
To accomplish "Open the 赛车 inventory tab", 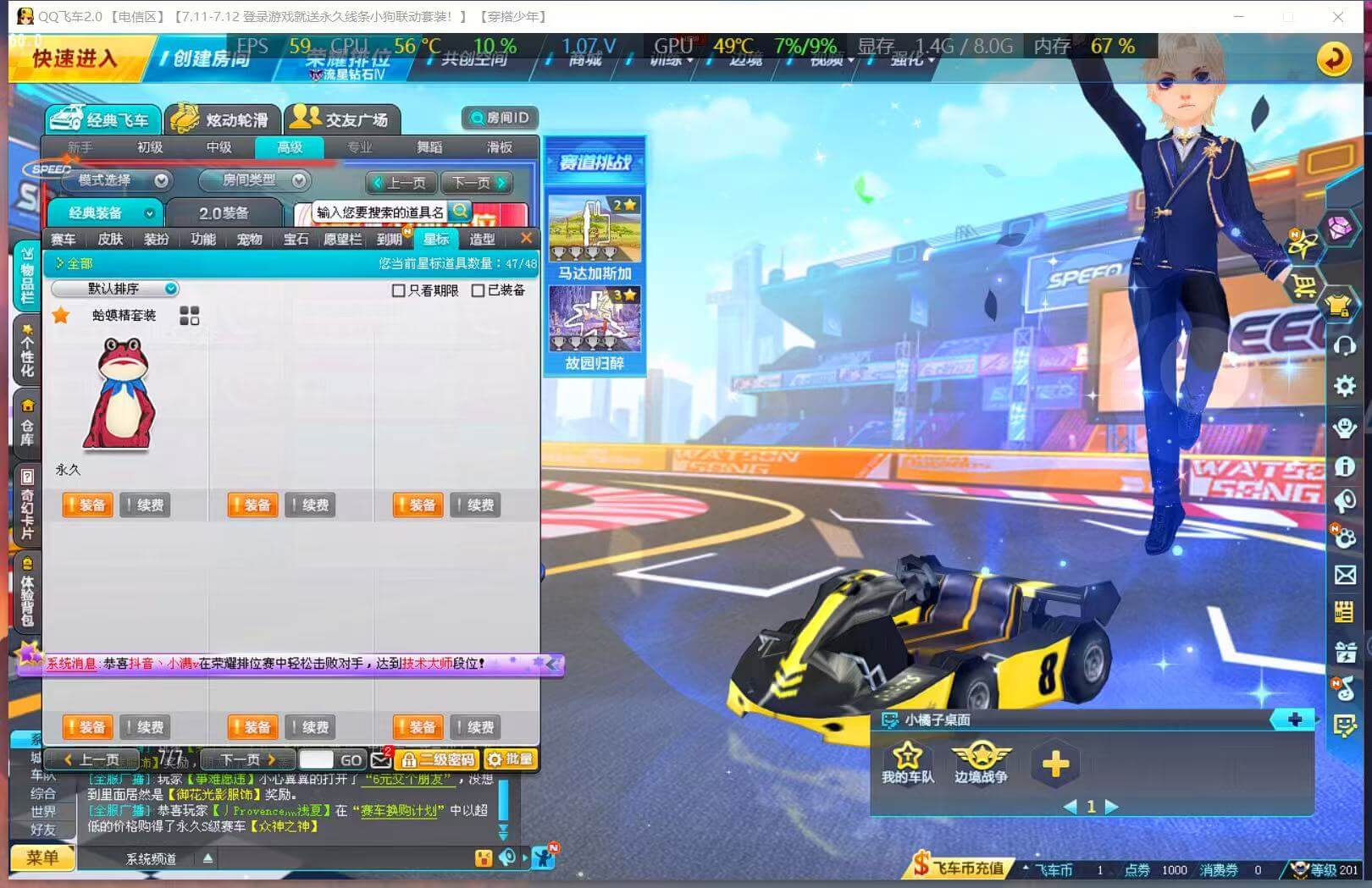I will (64, 240).
